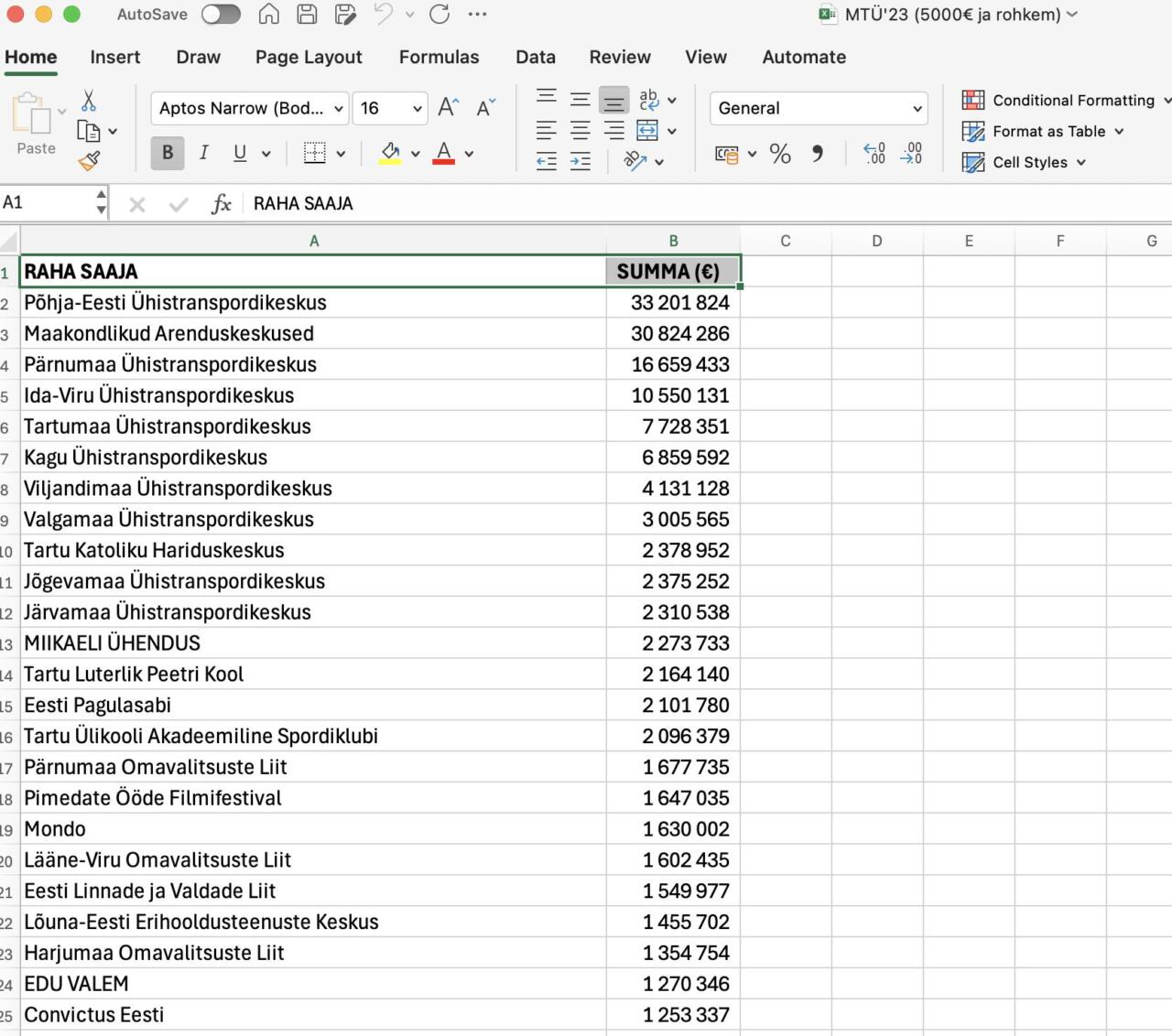Open Conditional Formatting menu

coord(1067,100)
